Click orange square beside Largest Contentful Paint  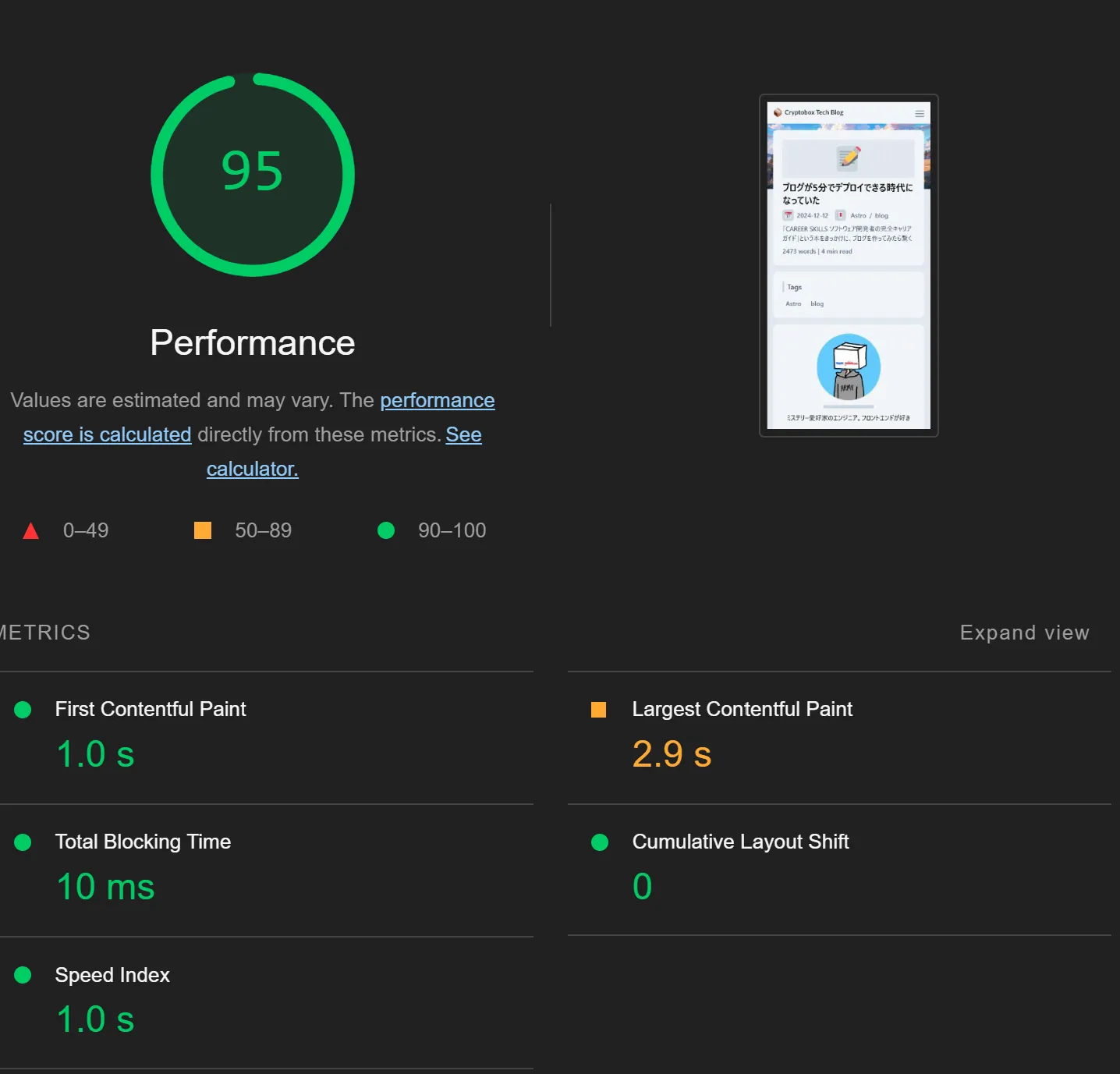(x=599, y=709)
